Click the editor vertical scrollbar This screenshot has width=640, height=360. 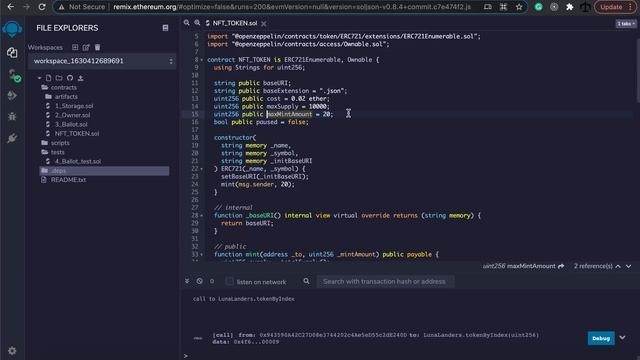pyautogui.click(x=638, y=70)
